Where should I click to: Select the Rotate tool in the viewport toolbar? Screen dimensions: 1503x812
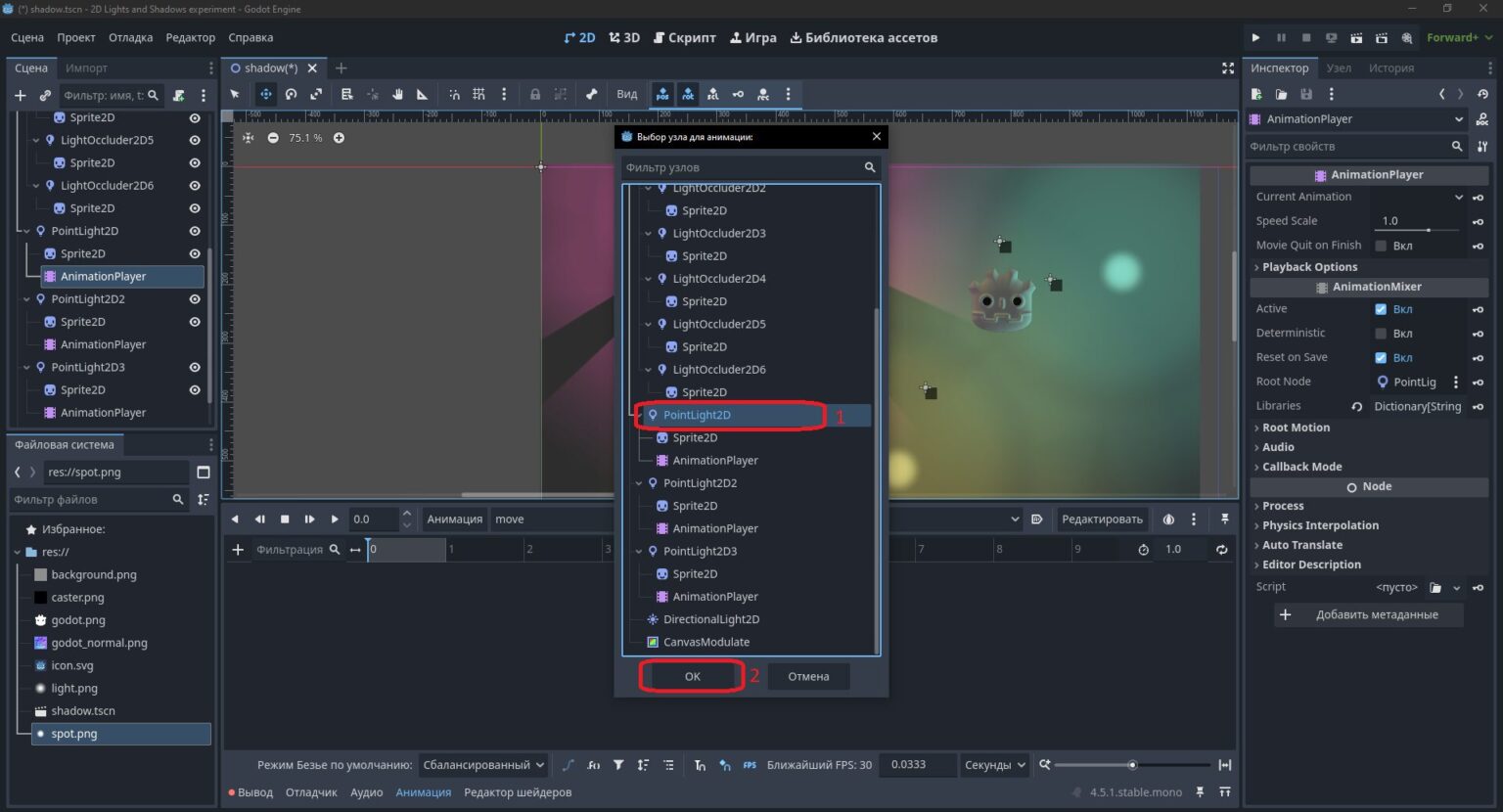[x=291, y=95]
